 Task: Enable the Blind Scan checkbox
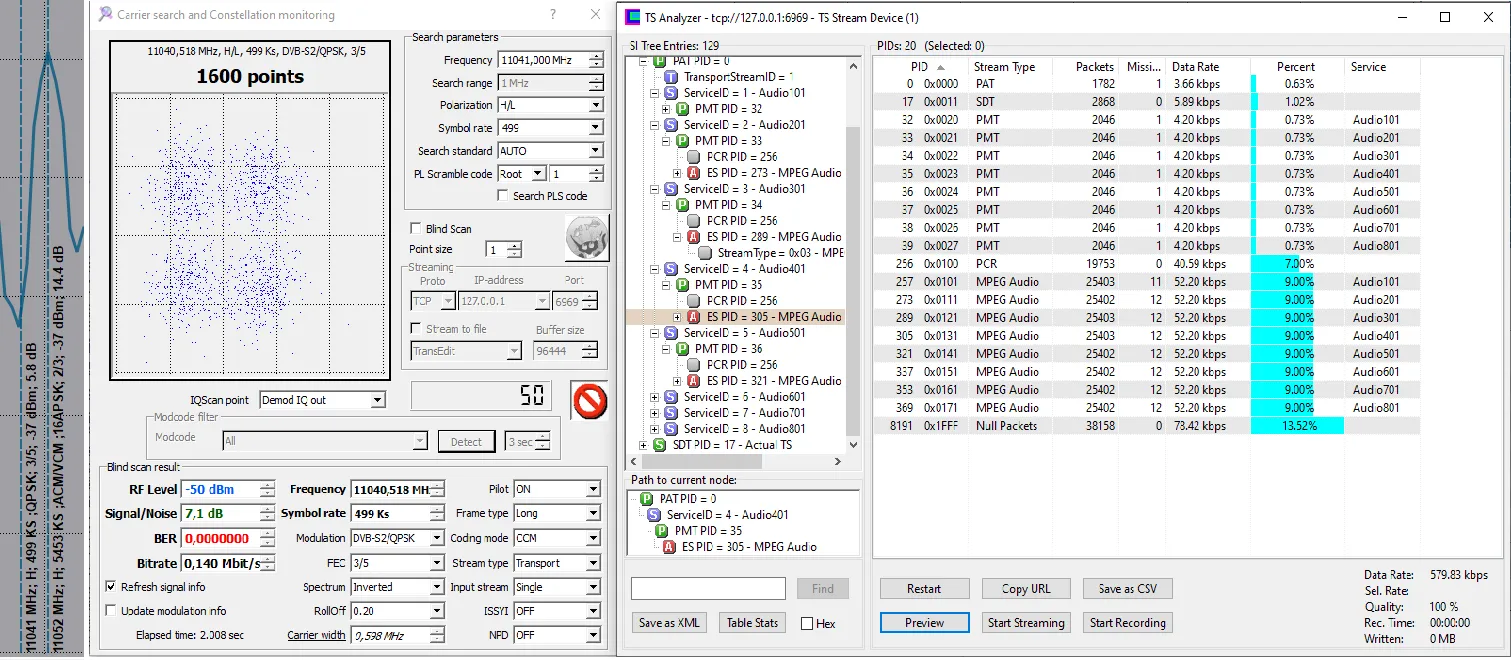coord(416,229)
